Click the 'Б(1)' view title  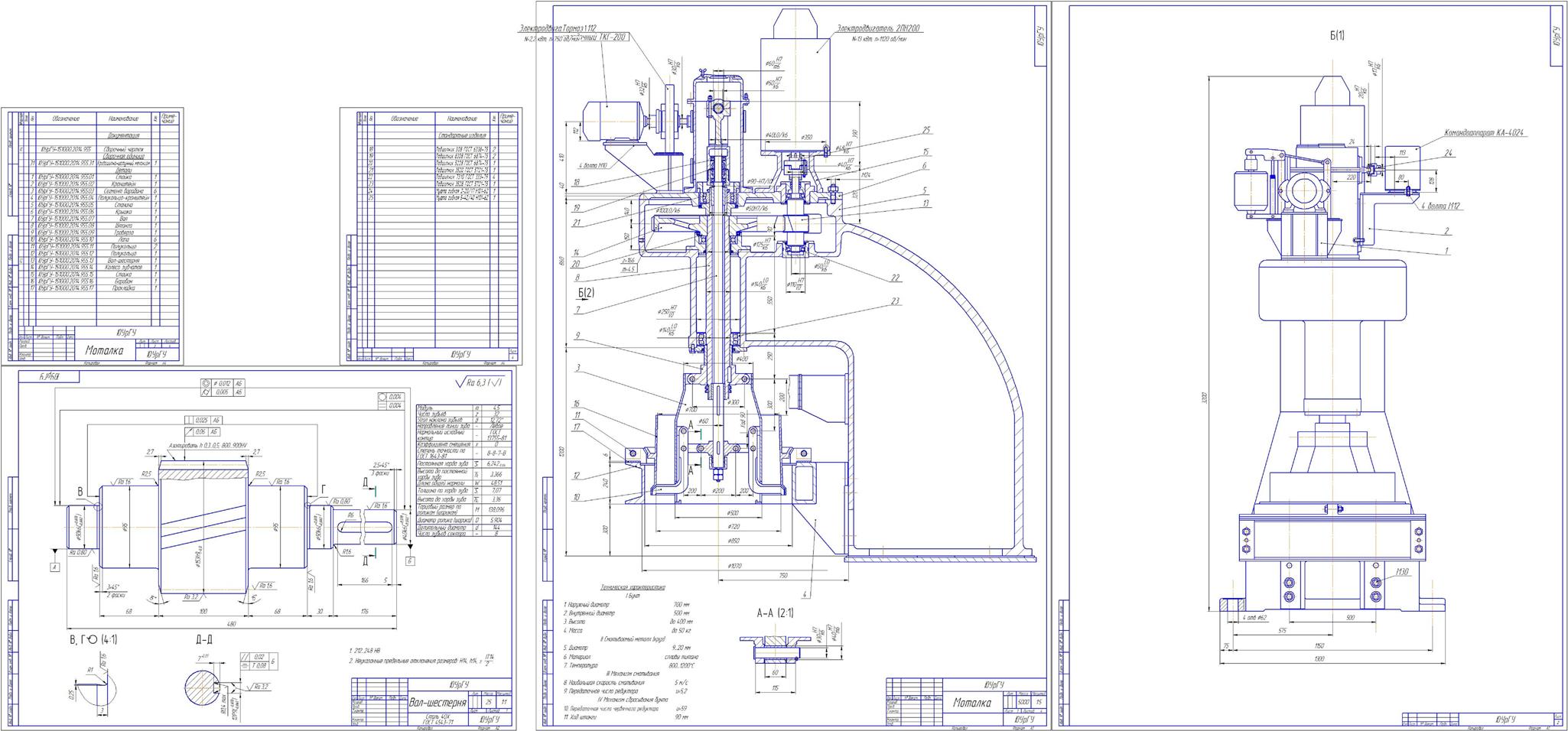point(1337,35)
